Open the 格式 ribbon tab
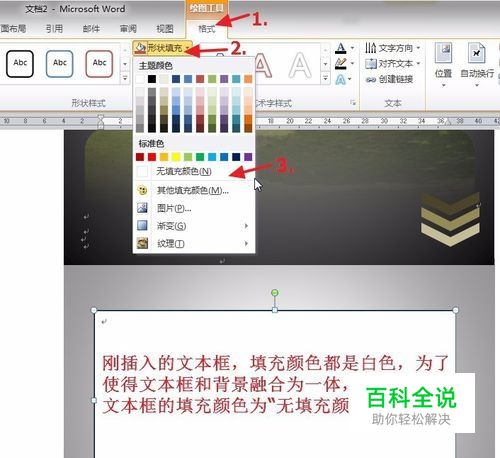This screenshot has height=458, width=500. click(x=207, y=29)
